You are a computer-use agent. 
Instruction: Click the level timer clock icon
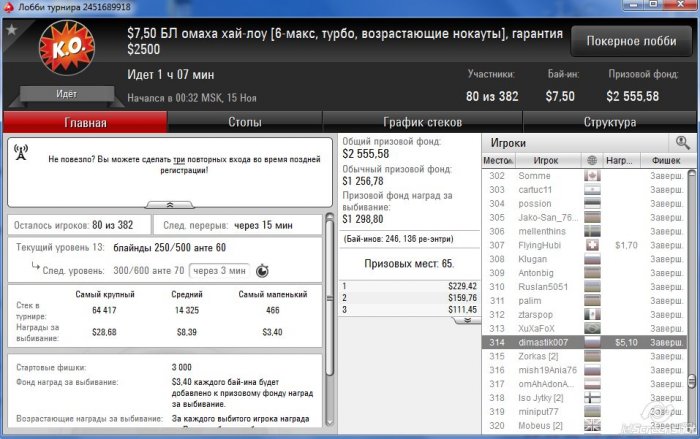(262, 271)
